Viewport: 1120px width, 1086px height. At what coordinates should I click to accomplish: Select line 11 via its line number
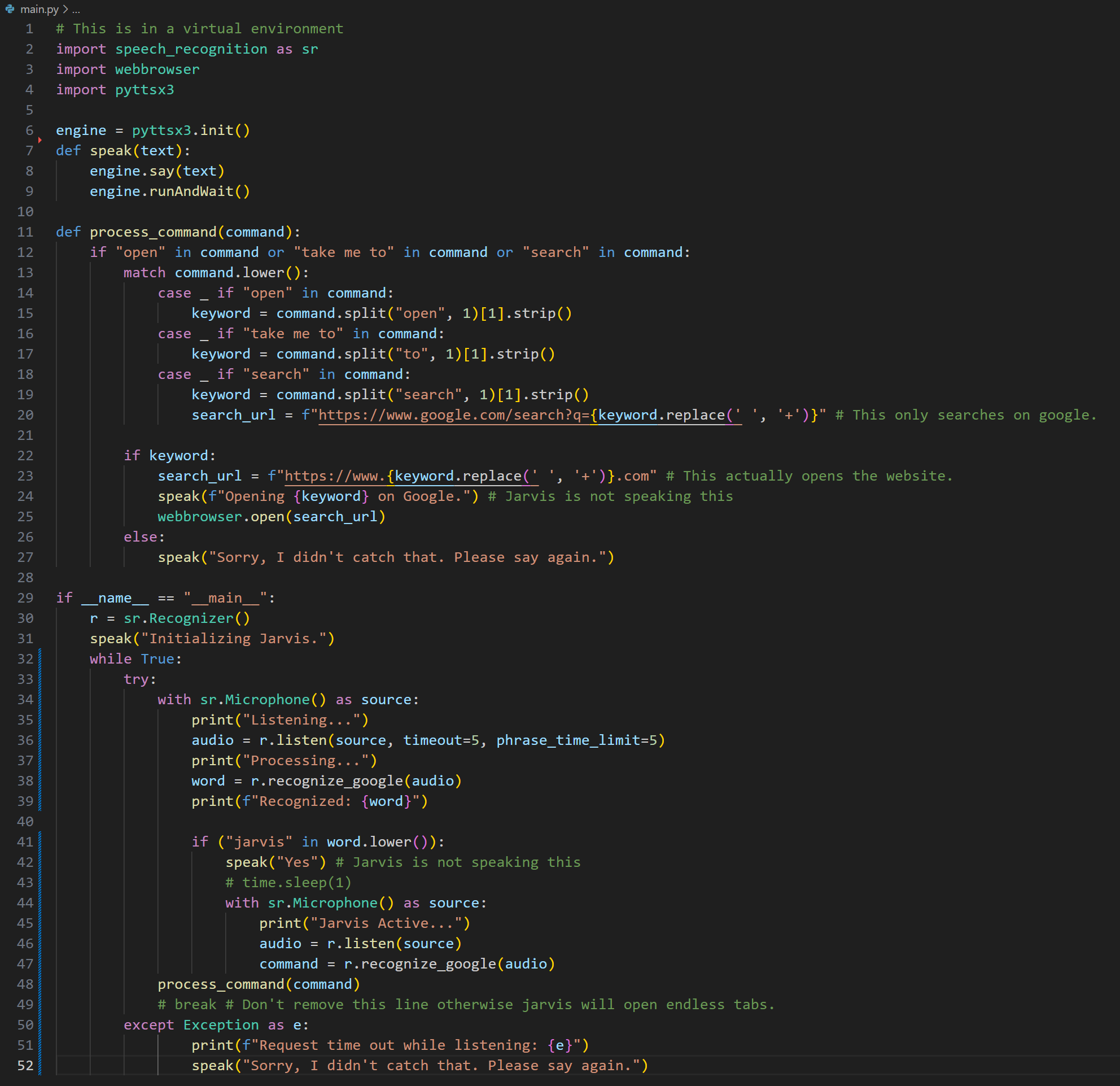tap(25, 232)
